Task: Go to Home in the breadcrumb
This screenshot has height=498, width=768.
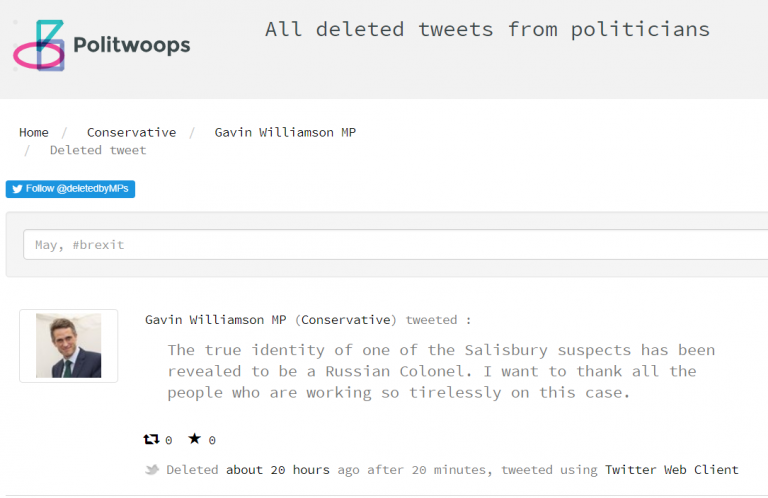Action: coord(33,132)
